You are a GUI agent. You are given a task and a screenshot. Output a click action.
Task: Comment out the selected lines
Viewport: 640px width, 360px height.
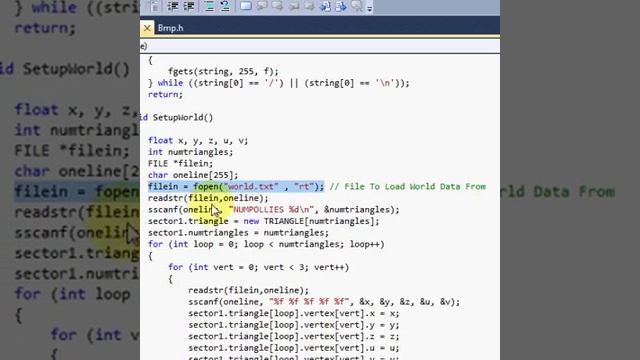pyautogui.click(x=209, y=6)
